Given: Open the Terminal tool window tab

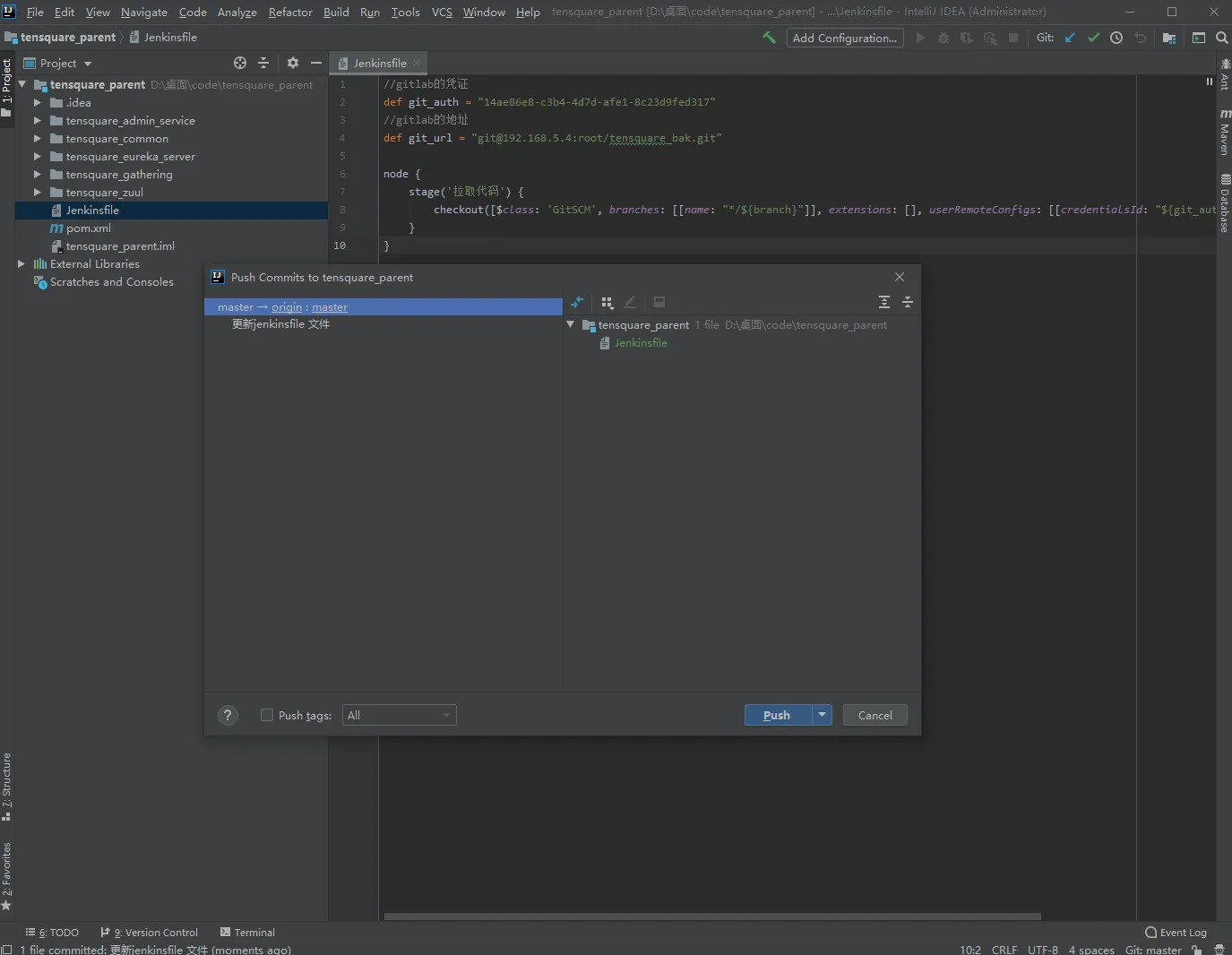Looking at the screenshot, I should pos(247,933).
